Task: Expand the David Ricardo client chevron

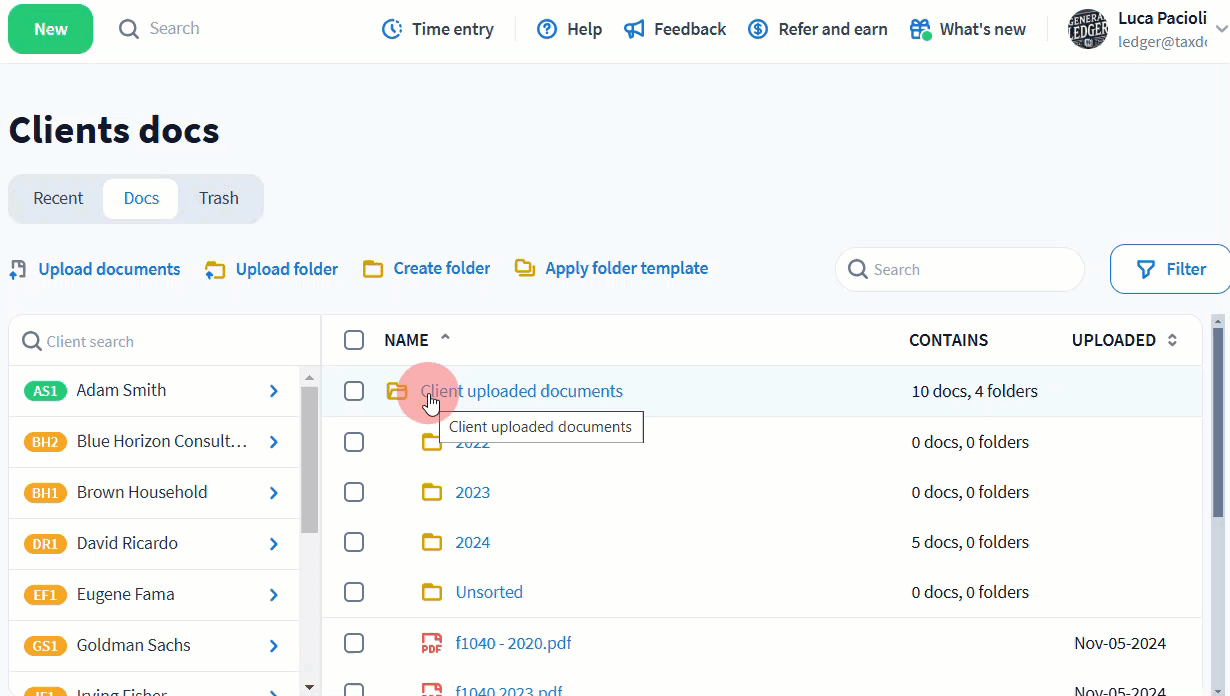Action: point(274,544)
